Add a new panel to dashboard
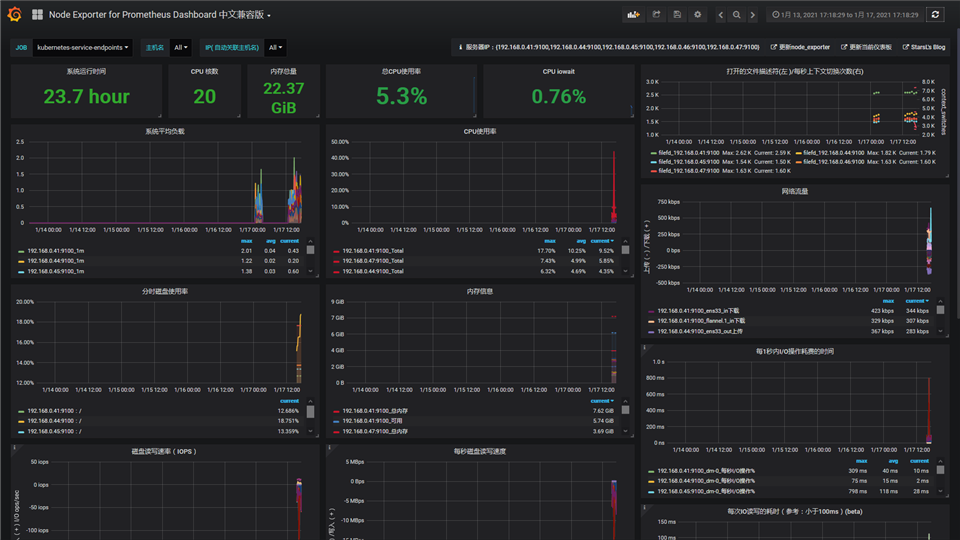Viewport: 960px width, 540px height. [x=633, y=15]
